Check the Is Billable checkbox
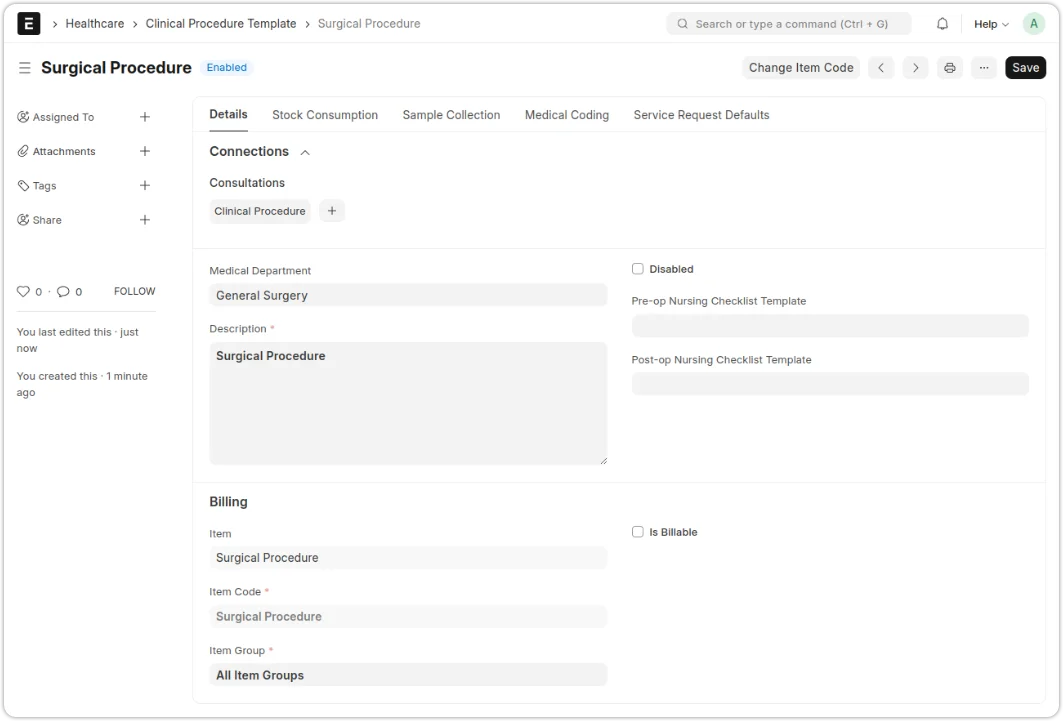Screen dimensions: 1063x721 point(638,532)
